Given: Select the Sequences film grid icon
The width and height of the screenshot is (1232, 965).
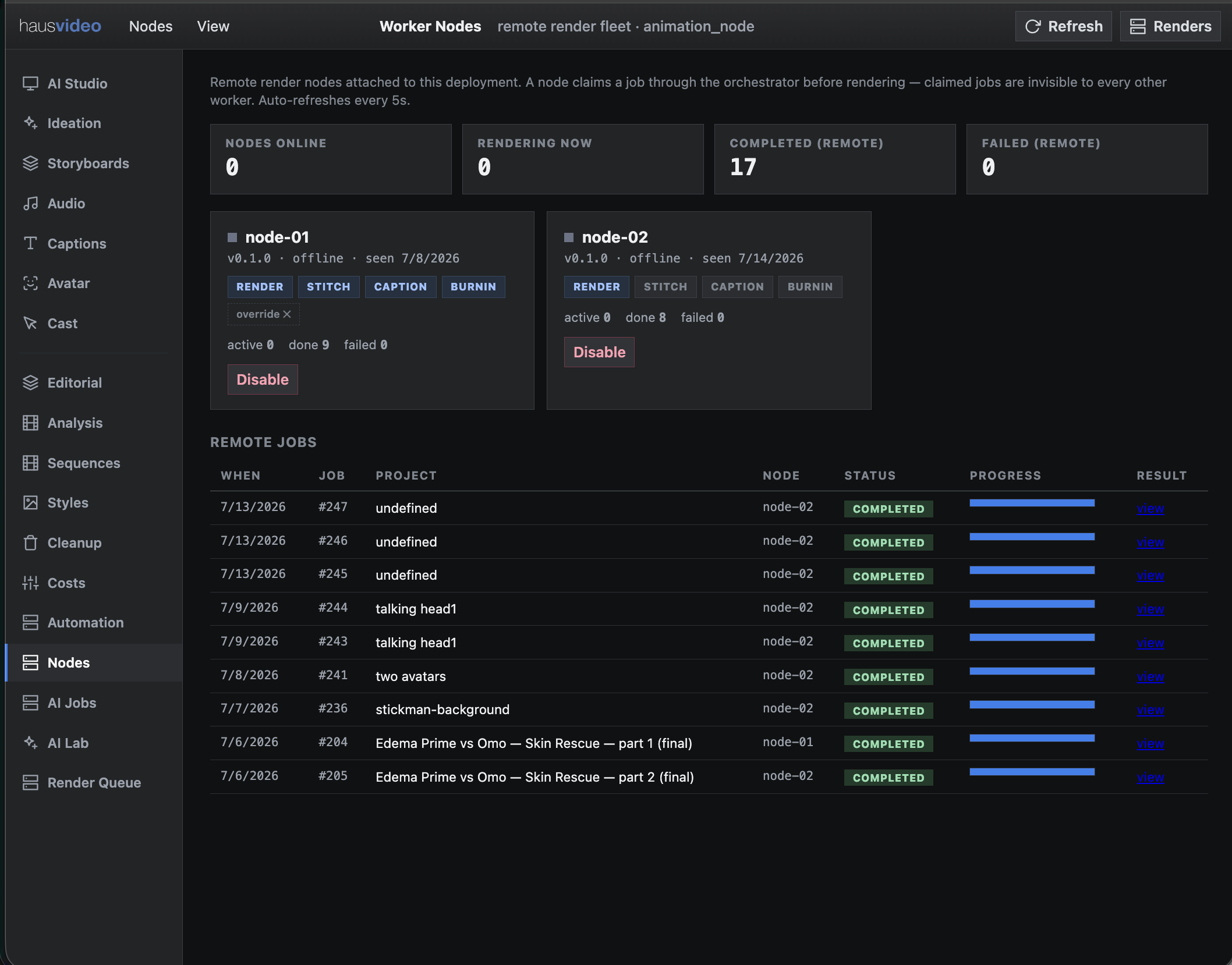Looking at the screenshot, I should point(30,463).
